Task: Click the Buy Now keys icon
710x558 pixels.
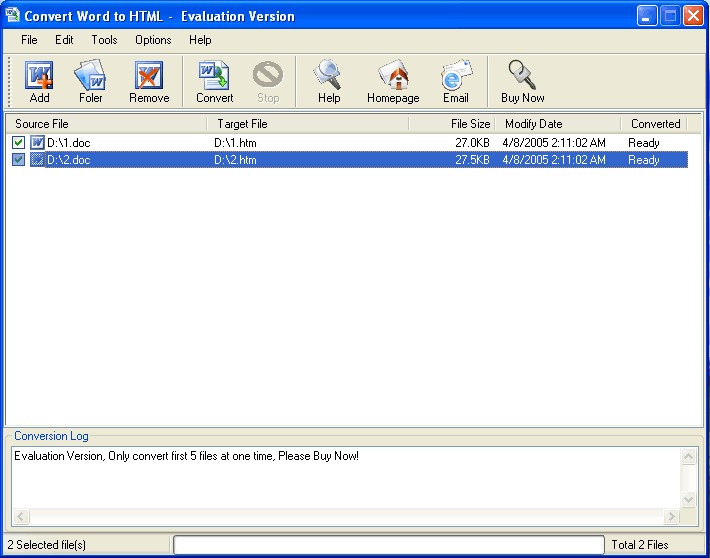Action: coord(521,75)
